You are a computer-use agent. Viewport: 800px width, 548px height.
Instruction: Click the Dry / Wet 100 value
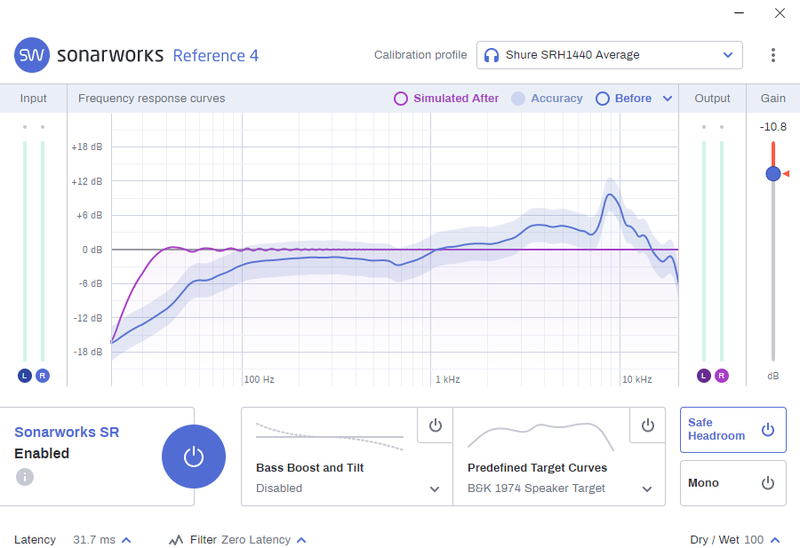754,540
